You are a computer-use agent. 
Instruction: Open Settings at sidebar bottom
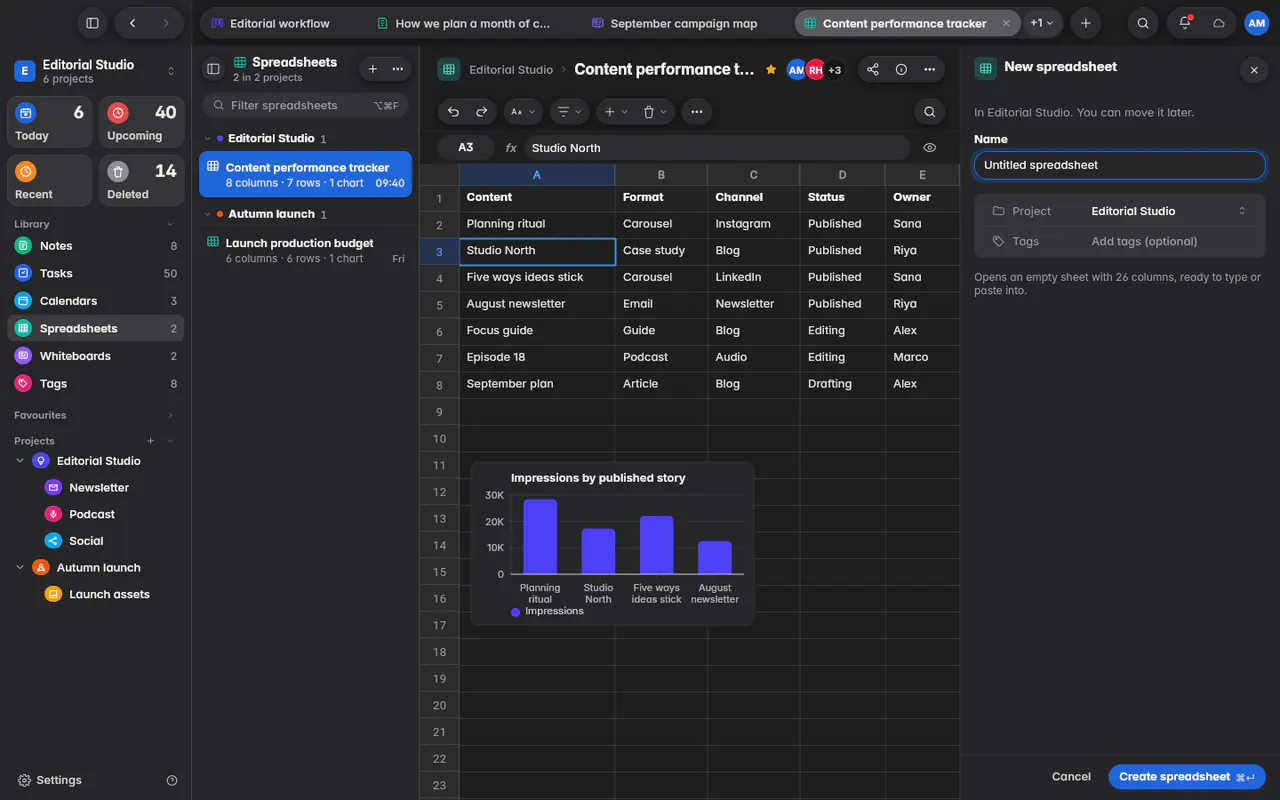[49, 780]
